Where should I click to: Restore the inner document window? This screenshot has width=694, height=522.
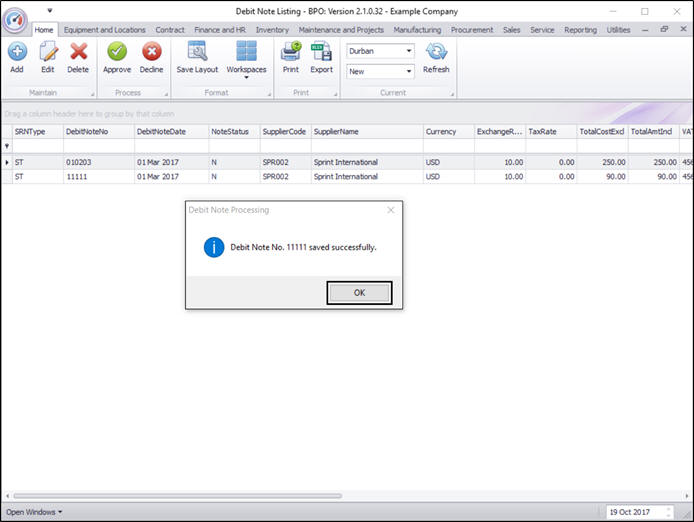tap(664, 29)
